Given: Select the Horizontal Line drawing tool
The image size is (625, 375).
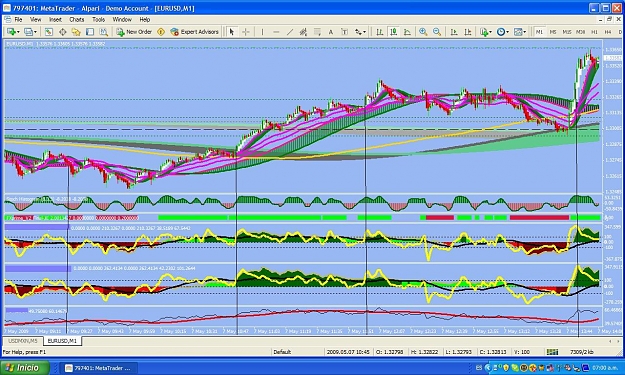Looking at the screenshot, I should (x=276, y=32).
